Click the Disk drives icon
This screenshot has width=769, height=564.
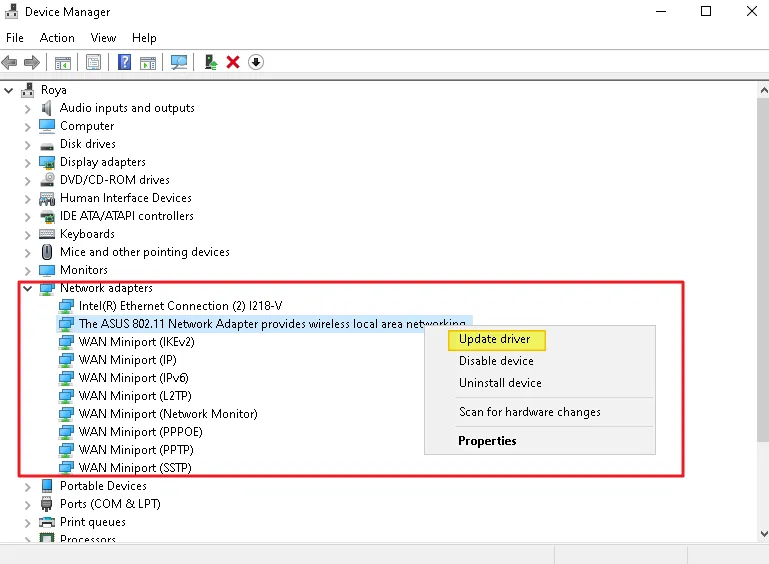pyautogui.click(x=47, y=145)
